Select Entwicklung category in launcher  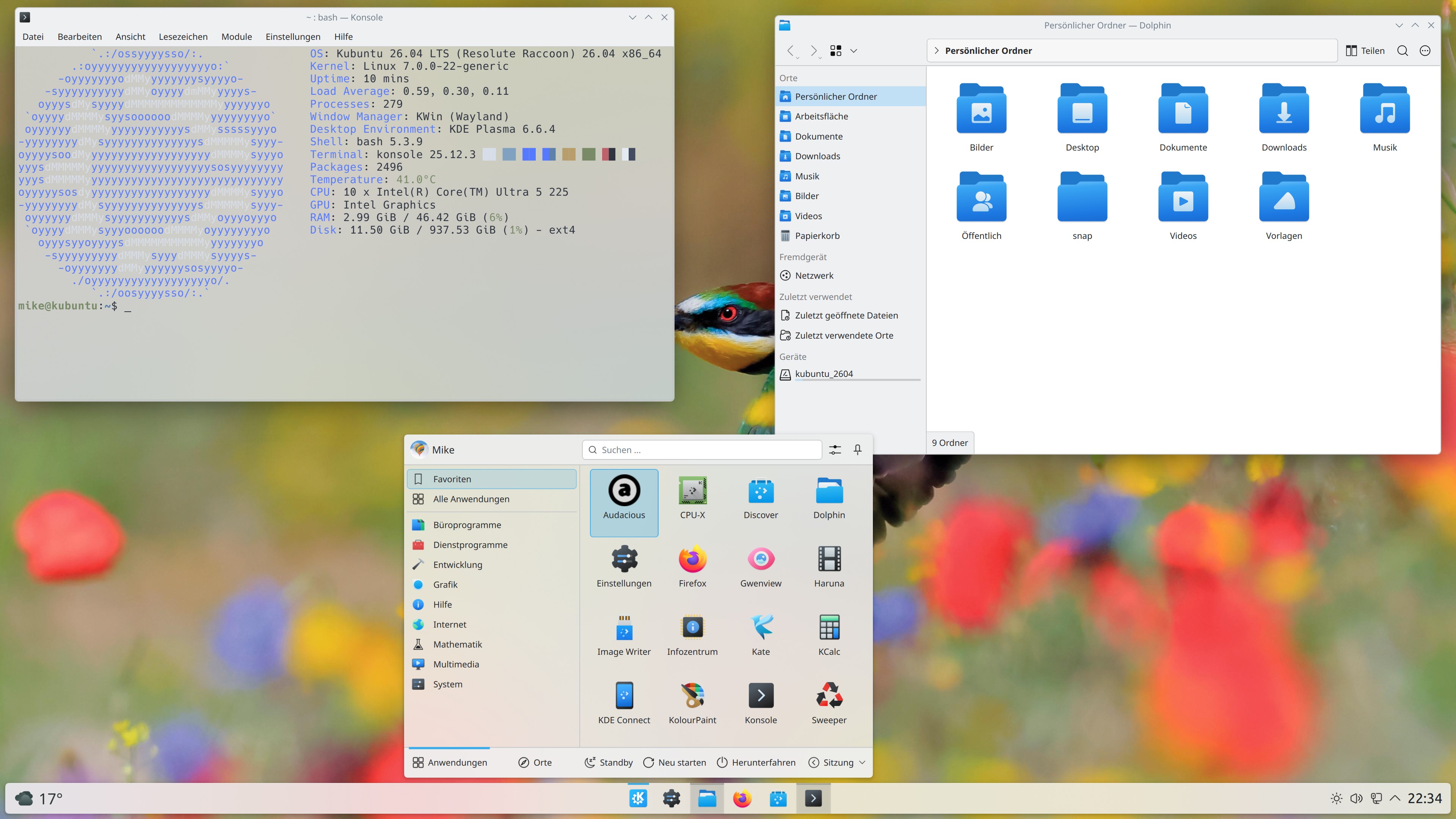point(492,565)
